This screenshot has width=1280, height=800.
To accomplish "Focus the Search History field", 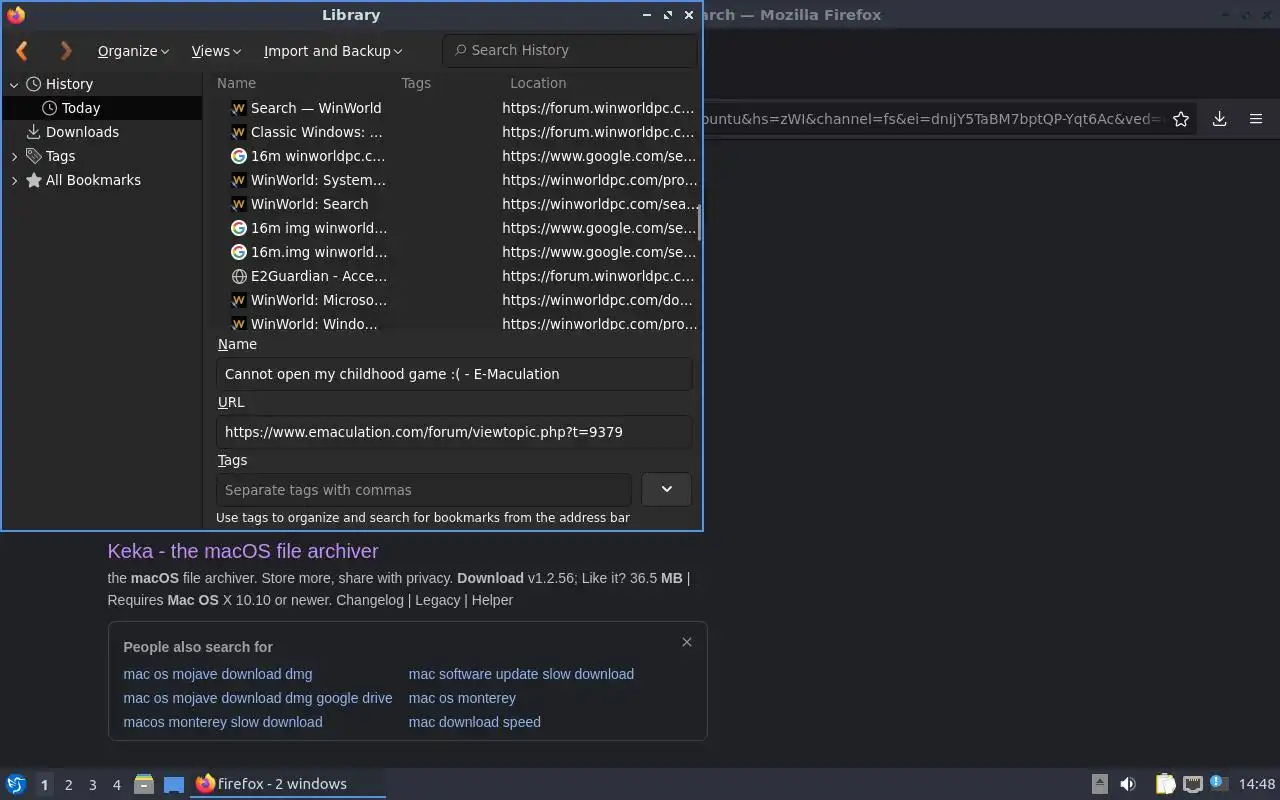I will [x=570, y=50].
